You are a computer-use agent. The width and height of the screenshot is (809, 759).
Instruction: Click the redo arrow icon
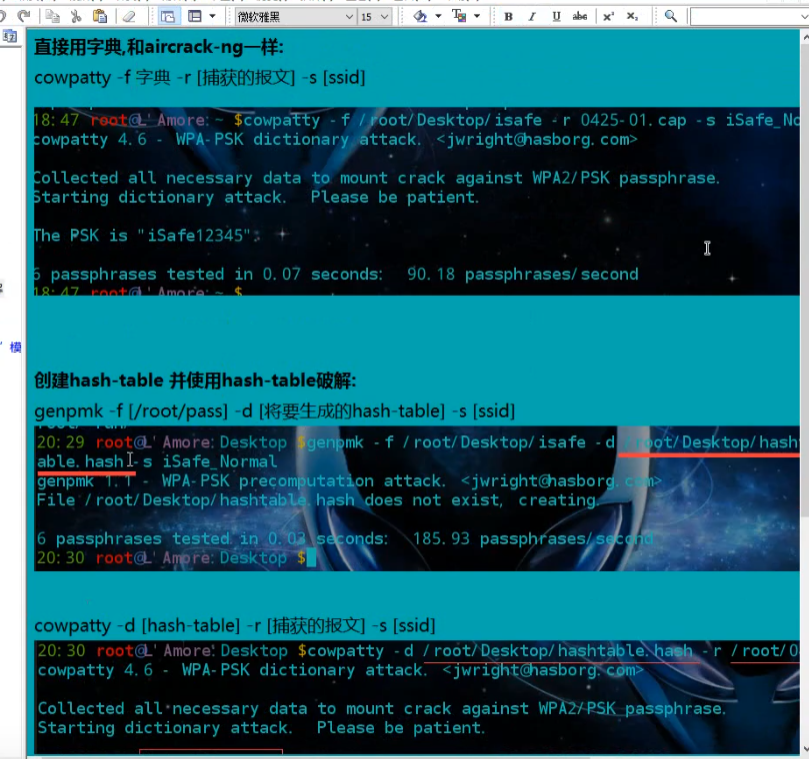pos(23,17)
